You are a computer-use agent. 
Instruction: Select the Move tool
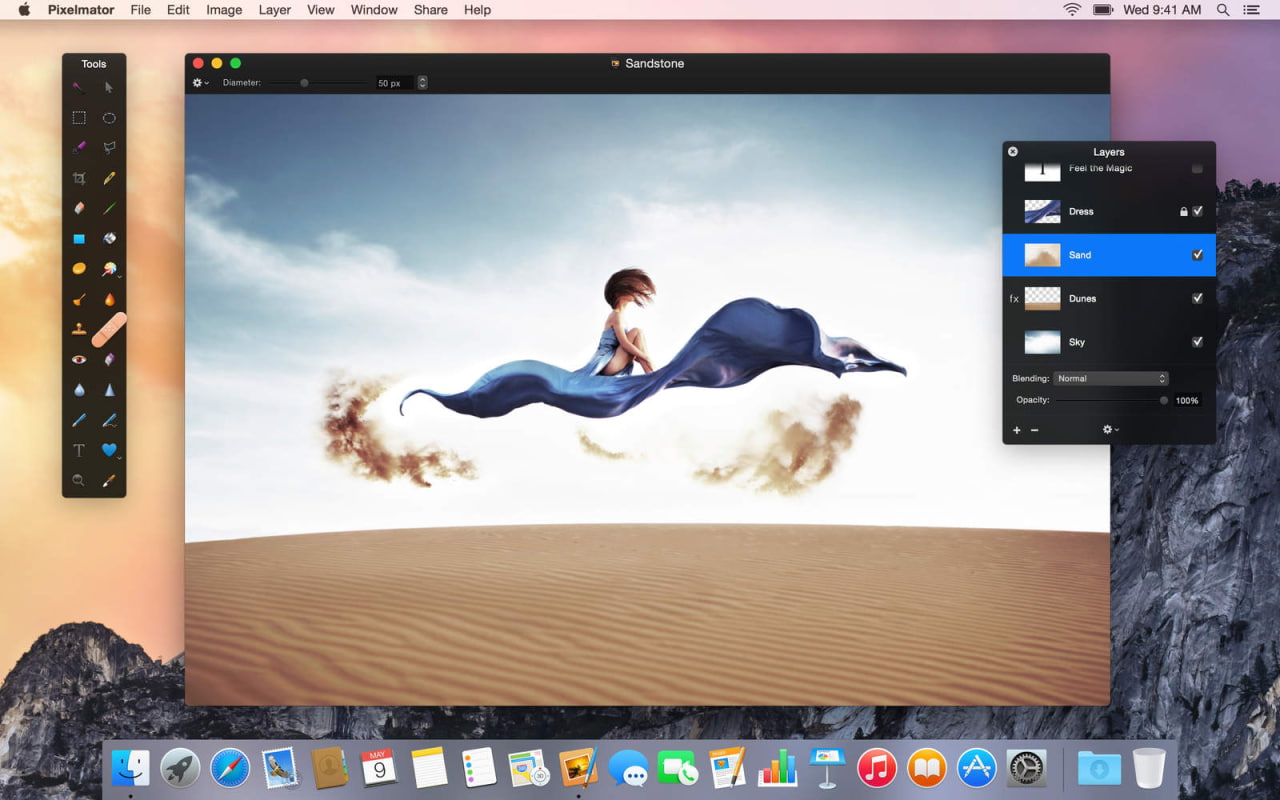108,87
